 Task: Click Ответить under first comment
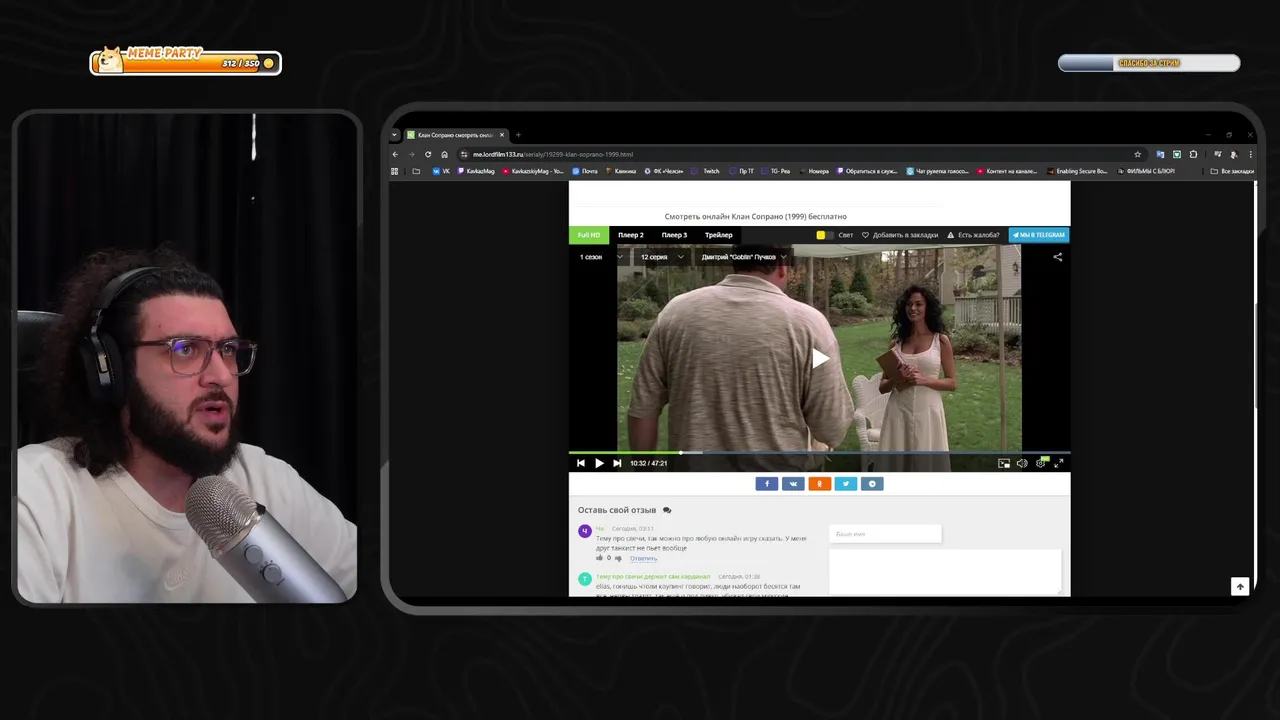(643, 558)
